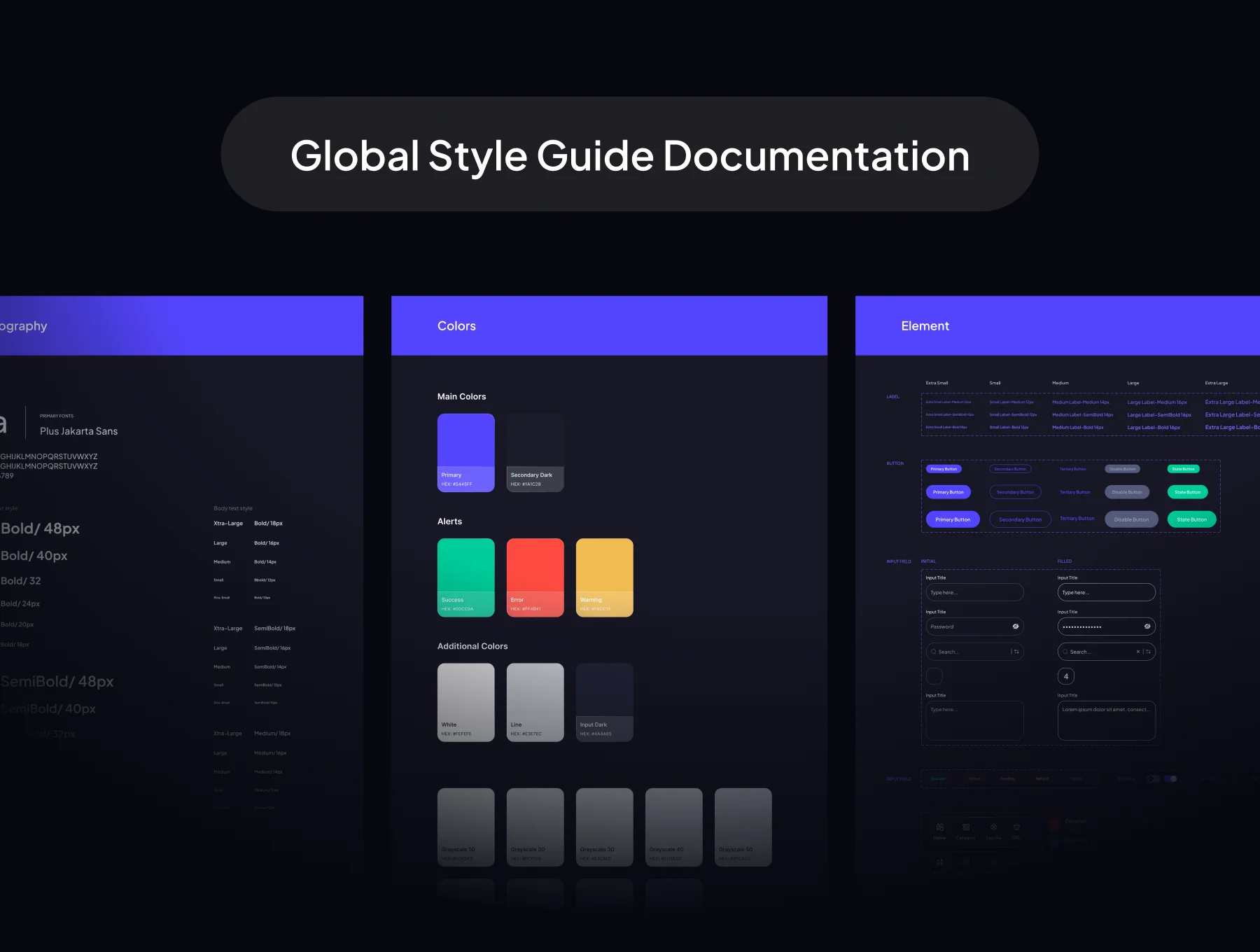Screen dimensions: 1260x952
Task: Click the 'Additional Colors' section heading
Action: click(472, 646)
